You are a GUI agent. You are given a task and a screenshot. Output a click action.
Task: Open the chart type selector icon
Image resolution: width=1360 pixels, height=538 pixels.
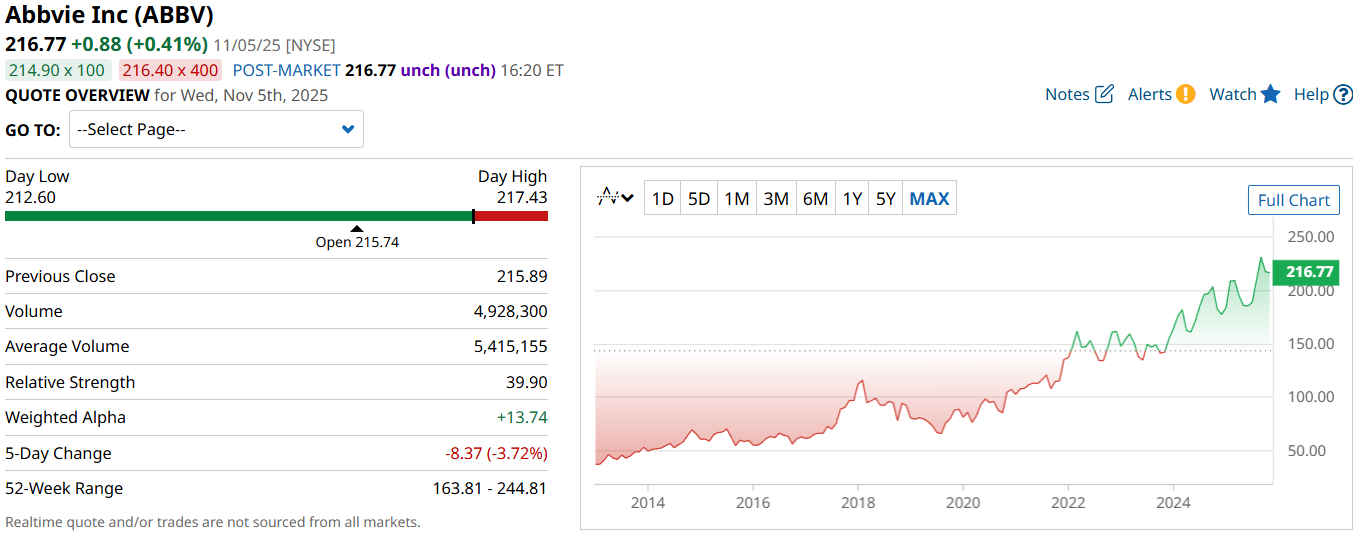[607, 198]
